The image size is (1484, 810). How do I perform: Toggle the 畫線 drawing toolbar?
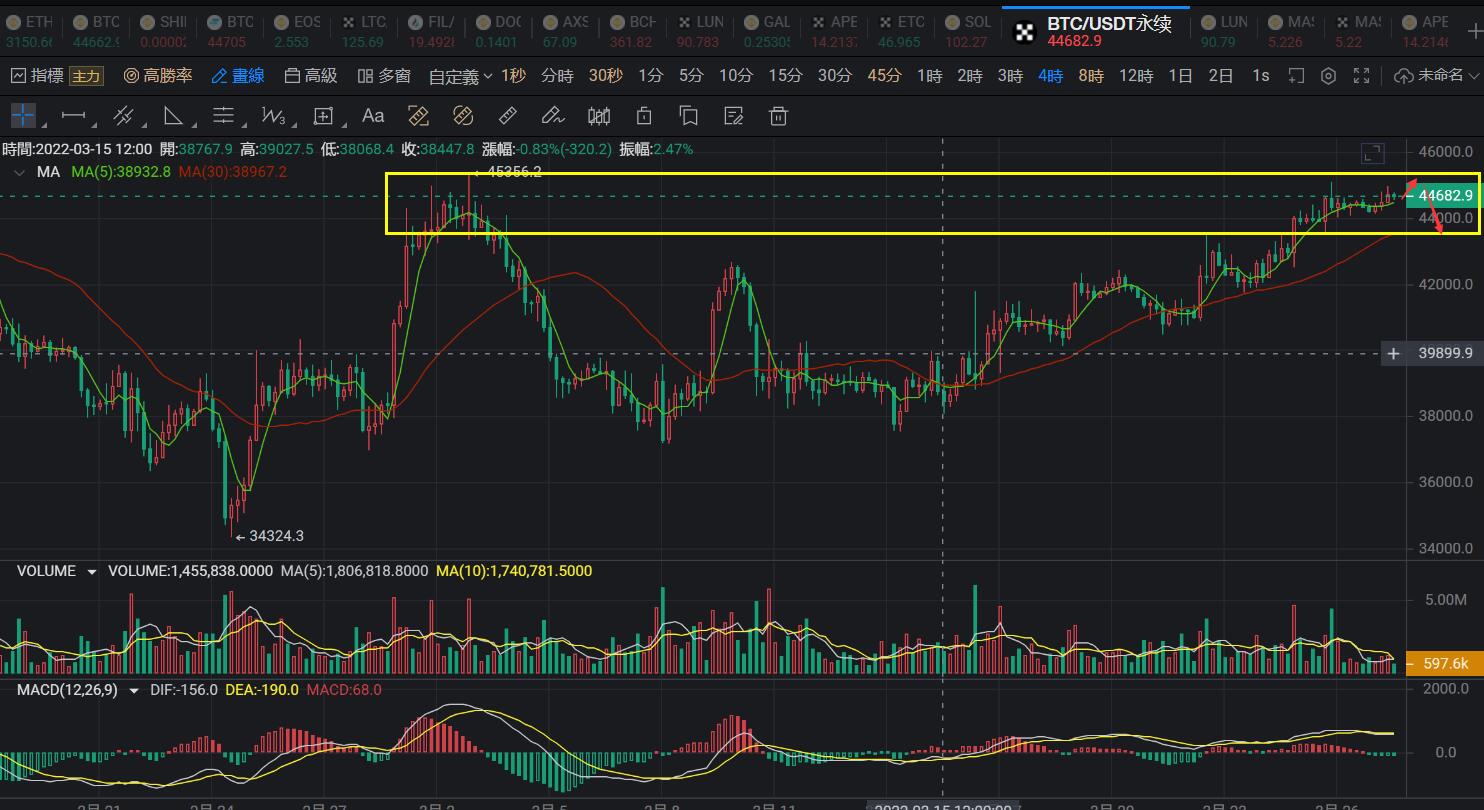238,76
